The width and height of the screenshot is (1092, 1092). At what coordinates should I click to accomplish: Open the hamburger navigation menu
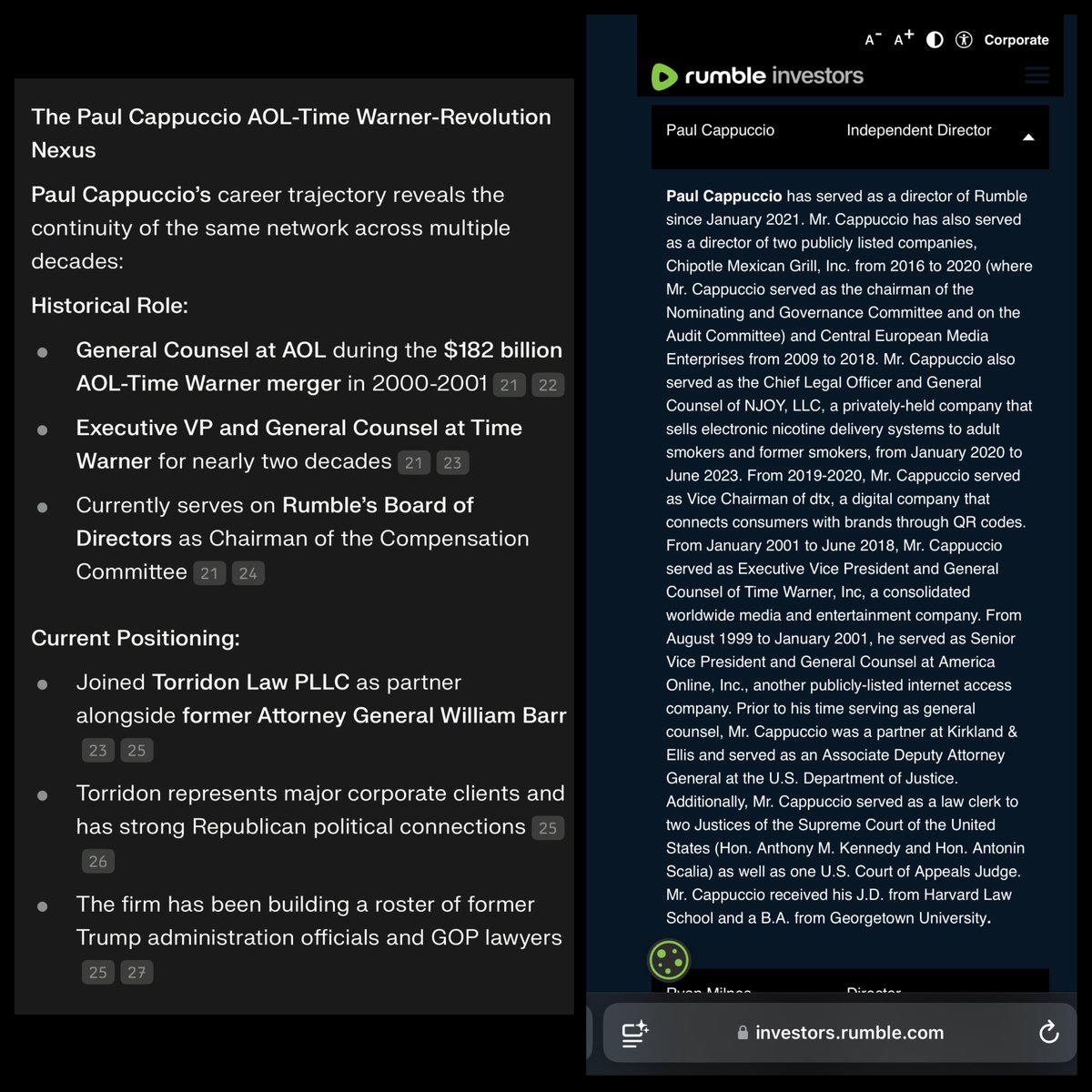click(1036, 76)
